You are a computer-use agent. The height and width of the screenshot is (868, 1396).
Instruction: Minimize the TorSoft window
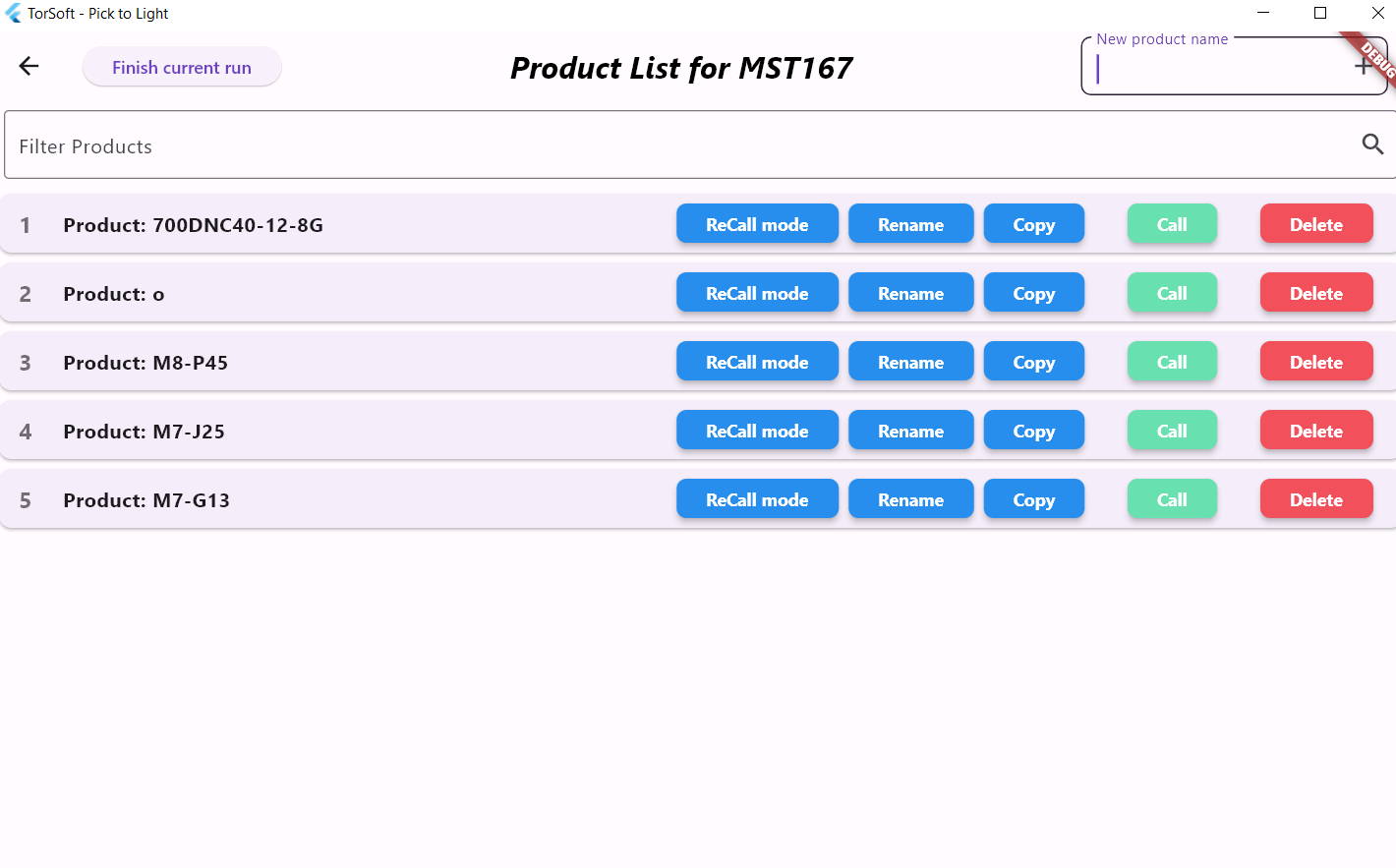pyautogui.click(x=1263, y=13)
